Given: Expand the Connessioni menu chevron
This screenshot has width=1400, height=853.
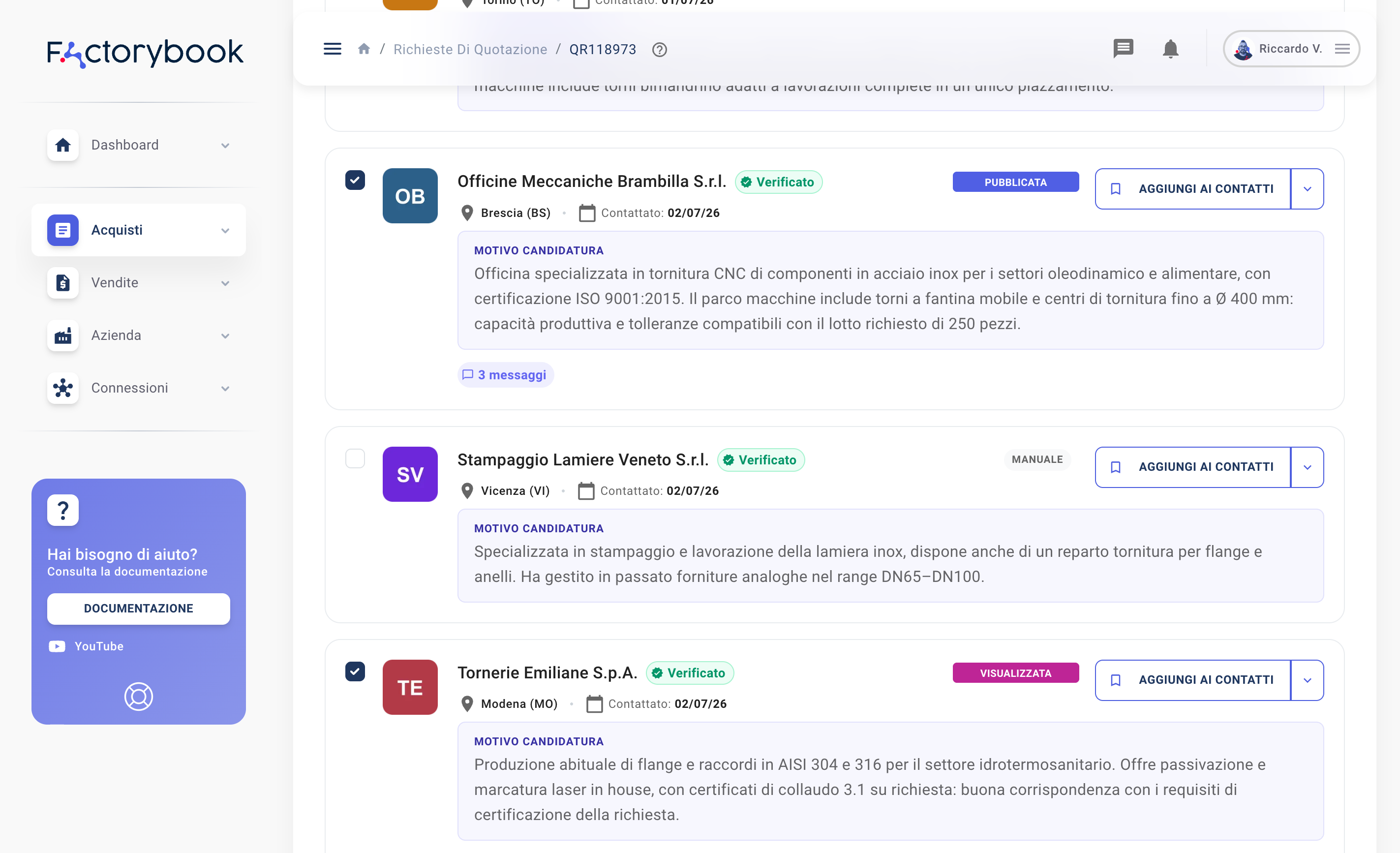Looking at the screenshot, I should (x=225, y=389).
